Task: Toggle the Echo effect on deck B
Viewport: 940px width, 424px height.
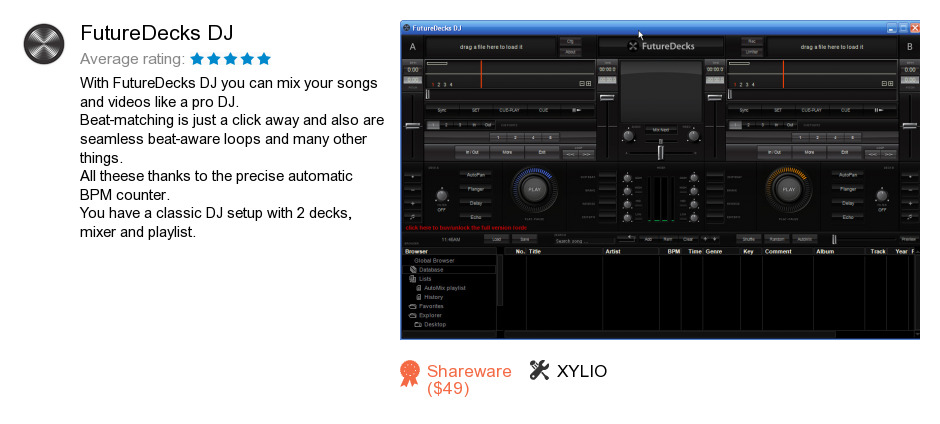Action: 848,217
